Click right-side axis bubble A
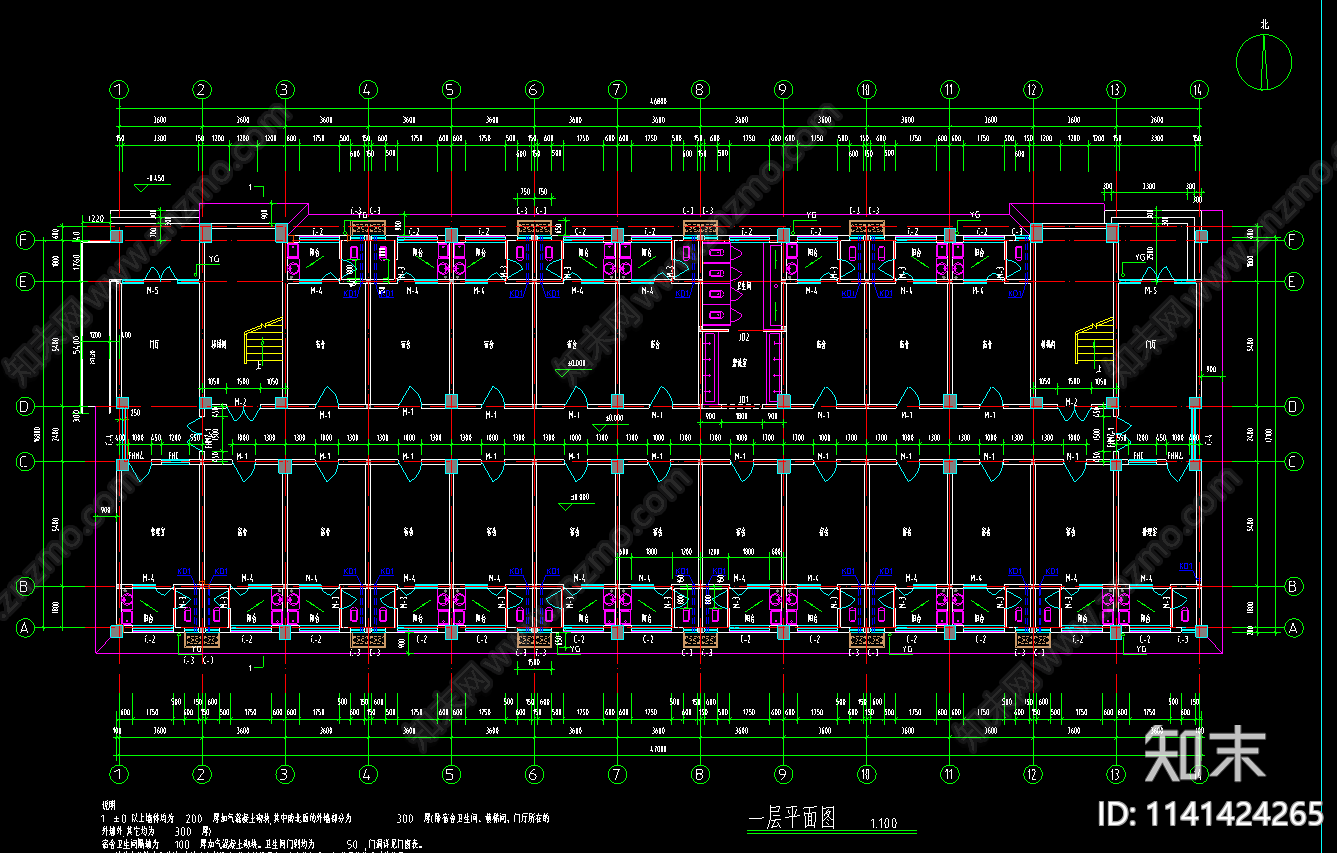 (1294, 628)
